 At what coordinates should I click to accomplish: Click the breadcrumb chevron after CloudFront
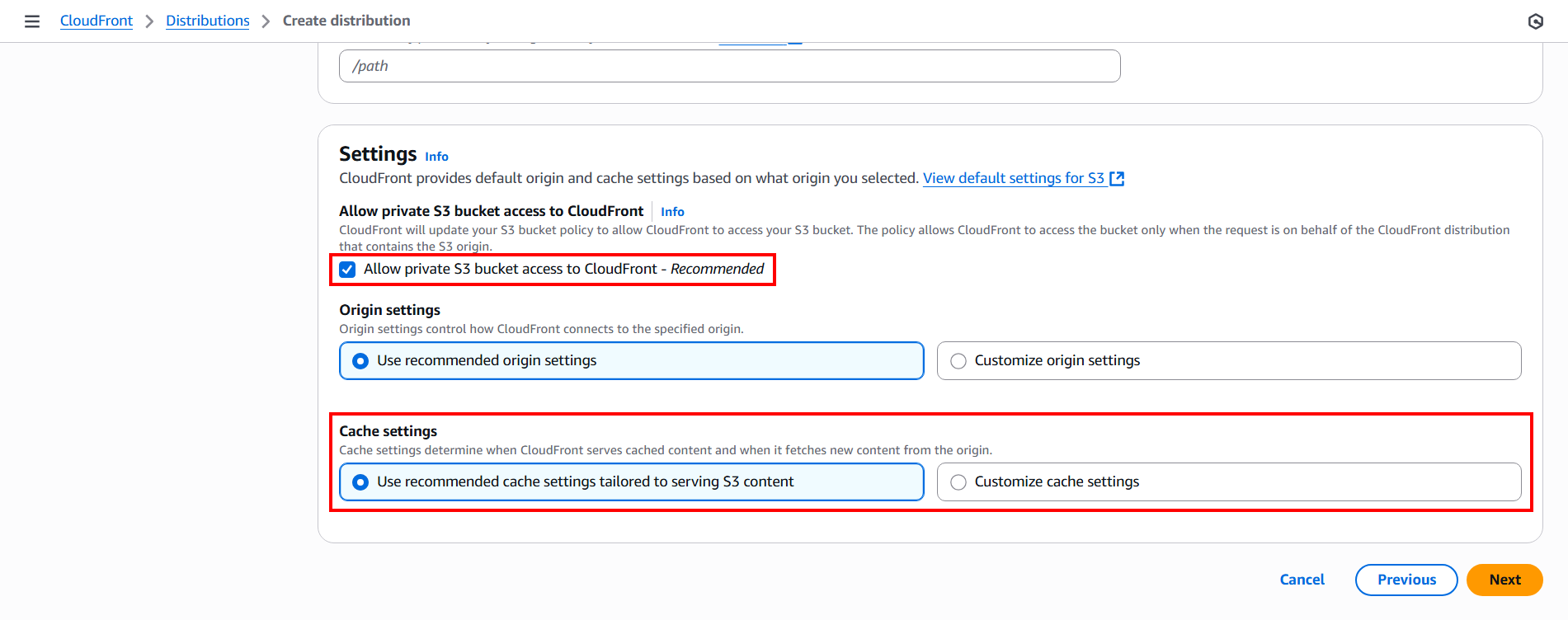point(149,21)
